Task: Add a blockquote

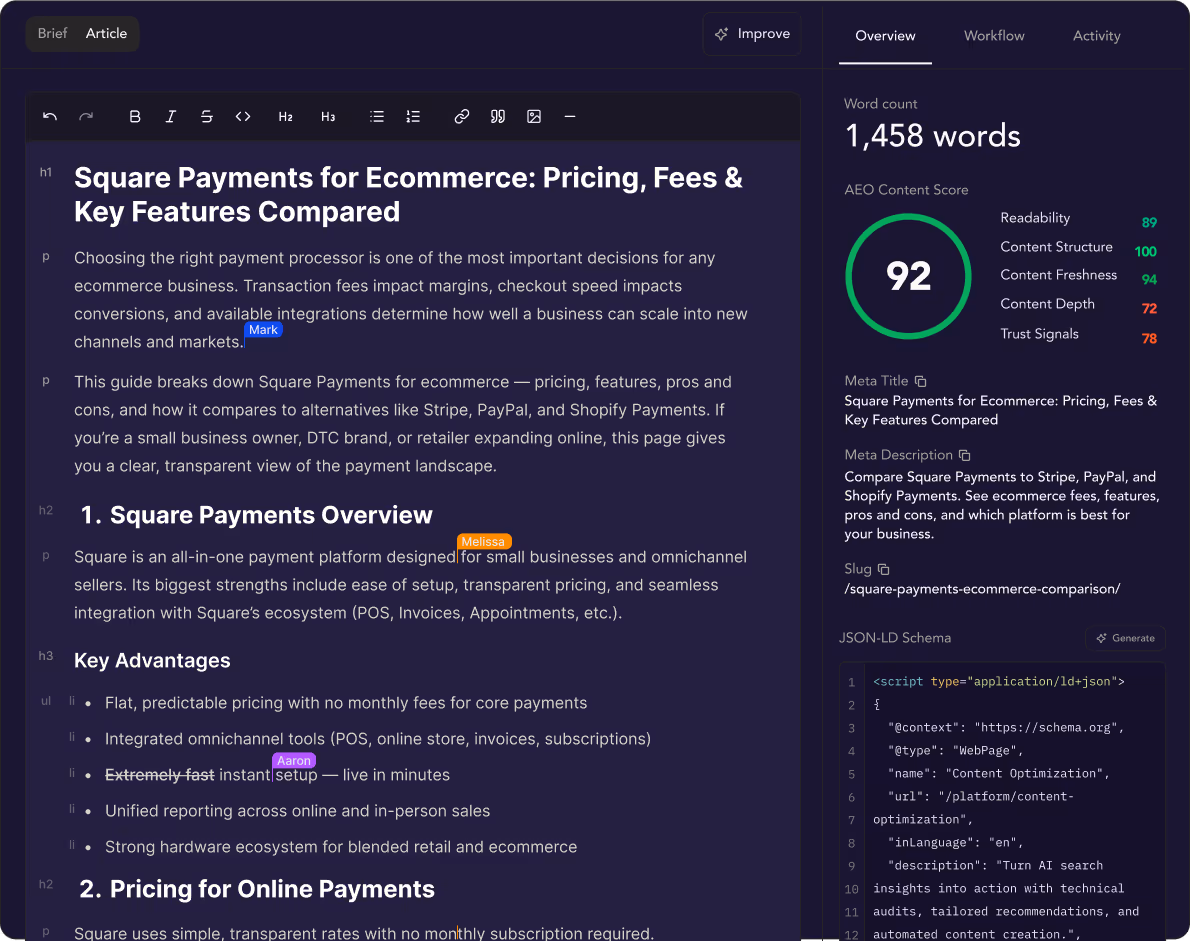Action: pos(497,116)
